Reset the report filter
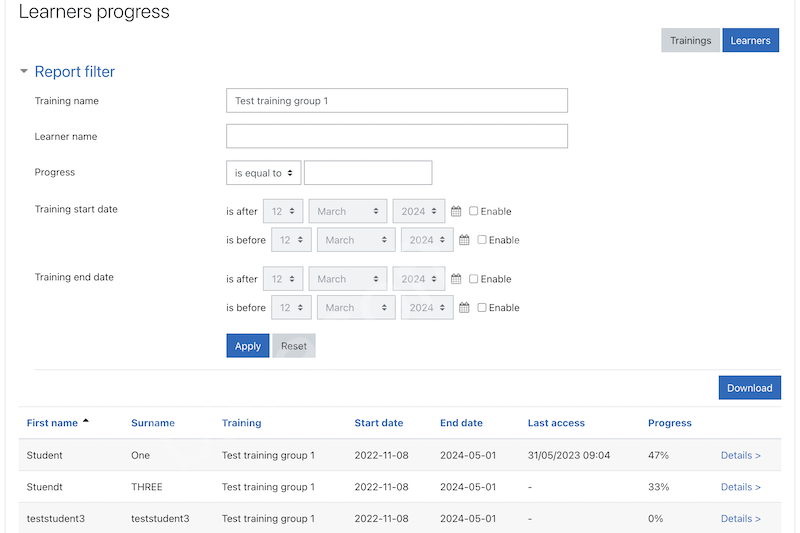Image resolution: width=800 pixels, height=533 pixels. coord(294,346)
